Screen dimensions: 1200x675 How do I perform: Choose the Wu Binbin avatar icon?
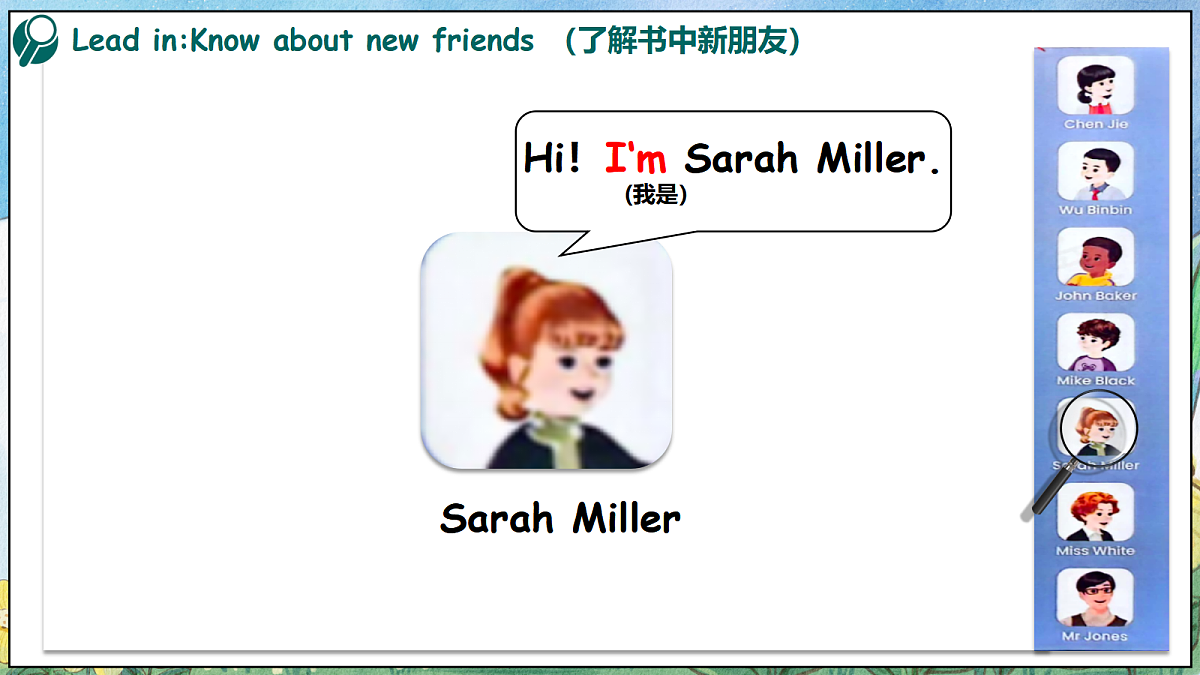point(1096,171)
